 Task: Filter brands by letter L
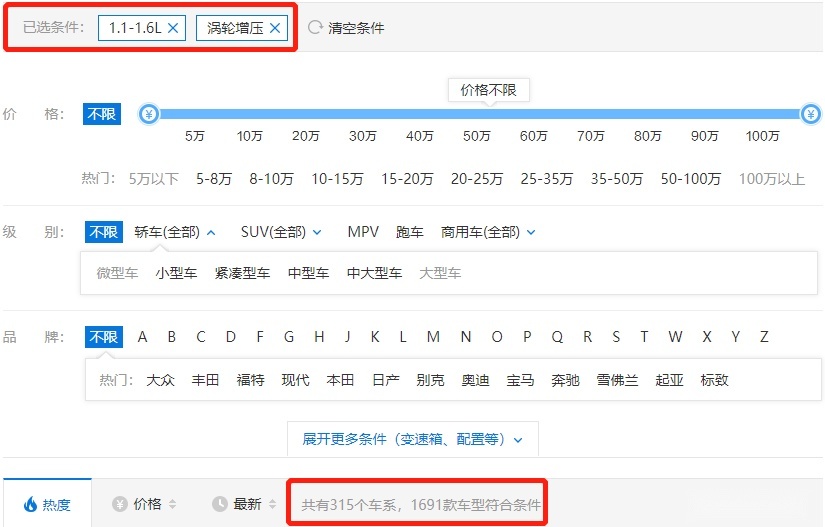[403, 337]
